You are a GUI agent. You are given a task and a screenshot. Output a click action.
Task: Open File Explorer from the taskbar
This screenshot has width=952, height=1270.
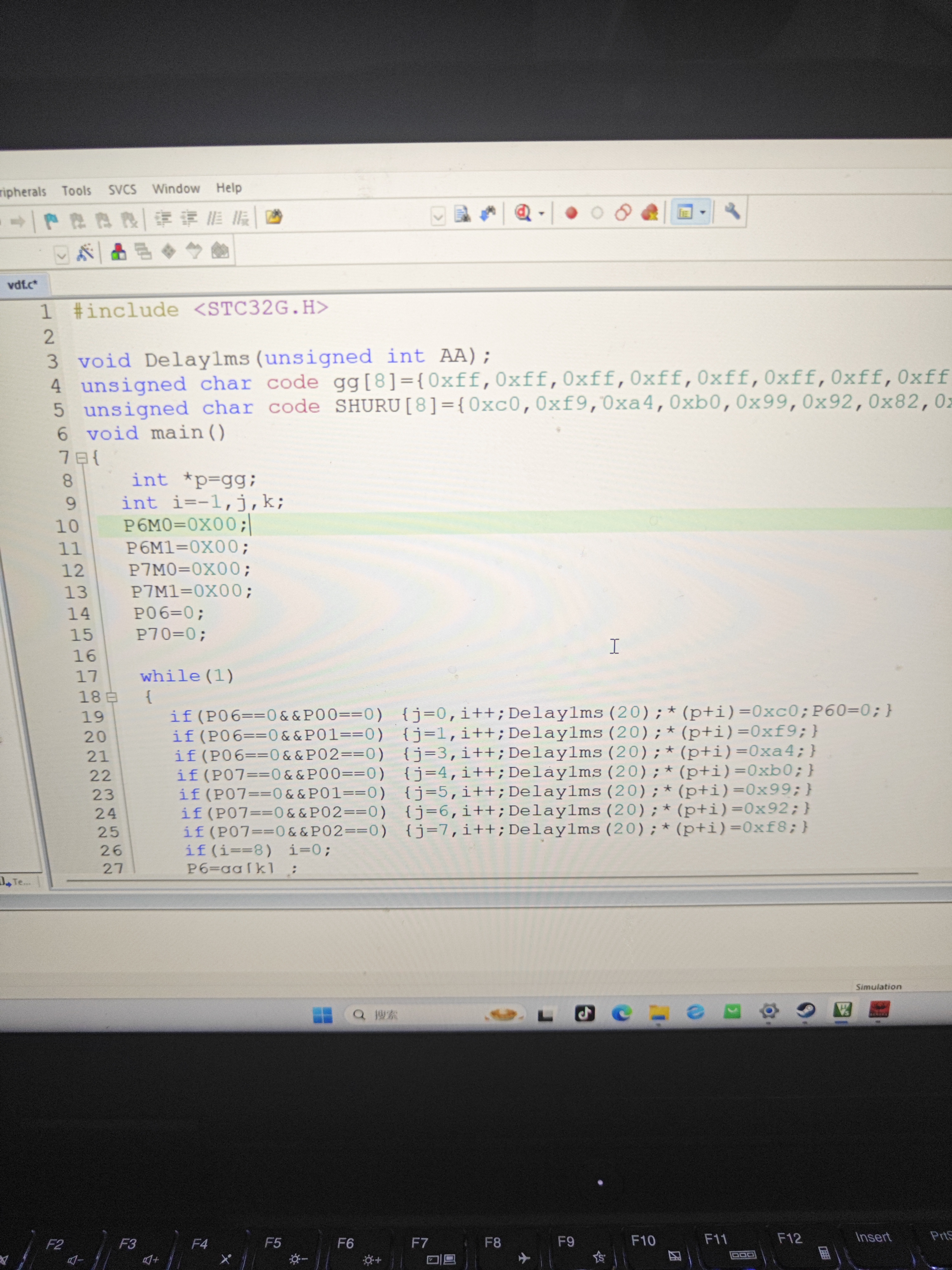click(x=659, y=1013)
